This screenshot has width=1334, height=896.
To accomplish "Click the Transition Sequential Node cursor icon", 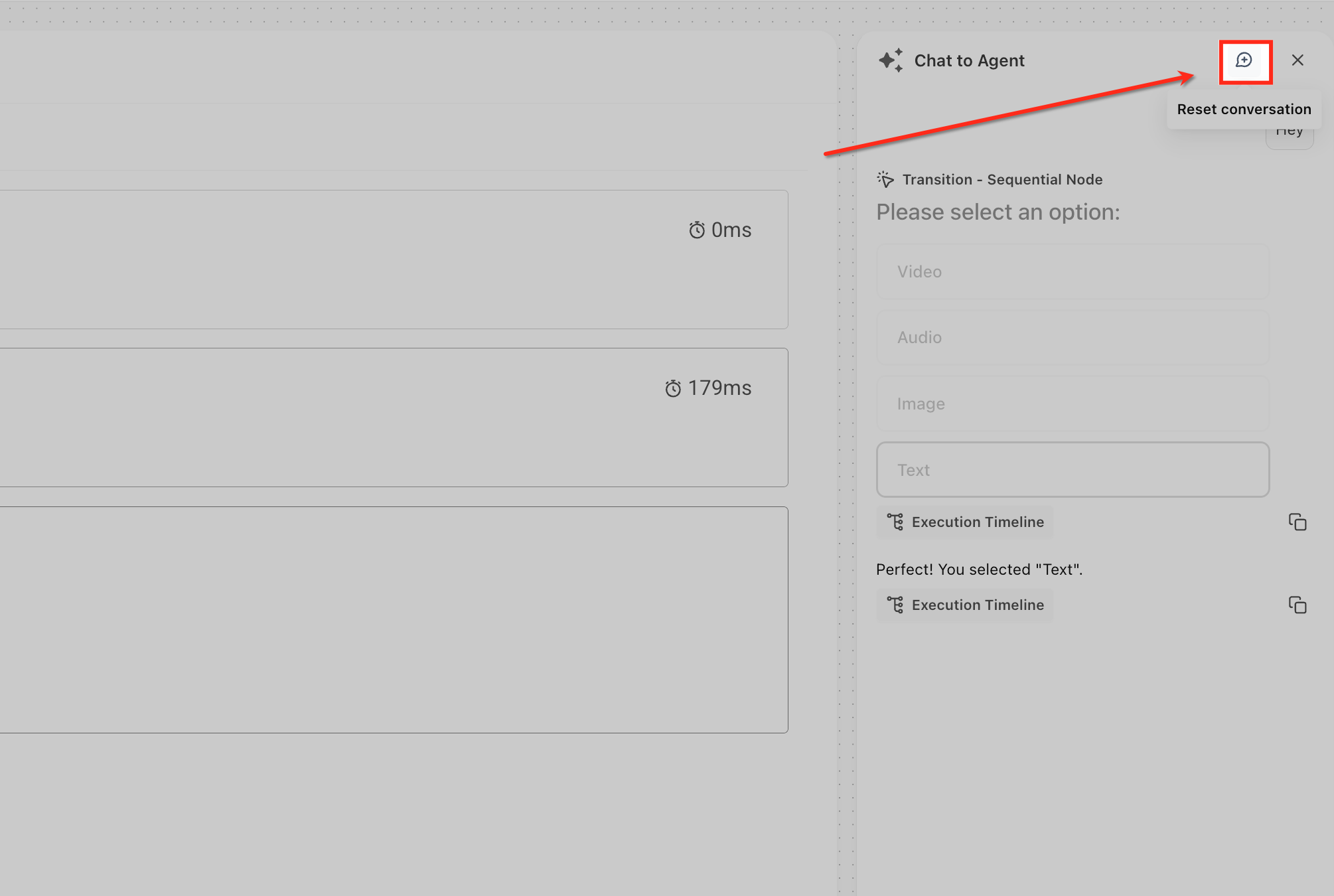I will click(x=886, y=179).
